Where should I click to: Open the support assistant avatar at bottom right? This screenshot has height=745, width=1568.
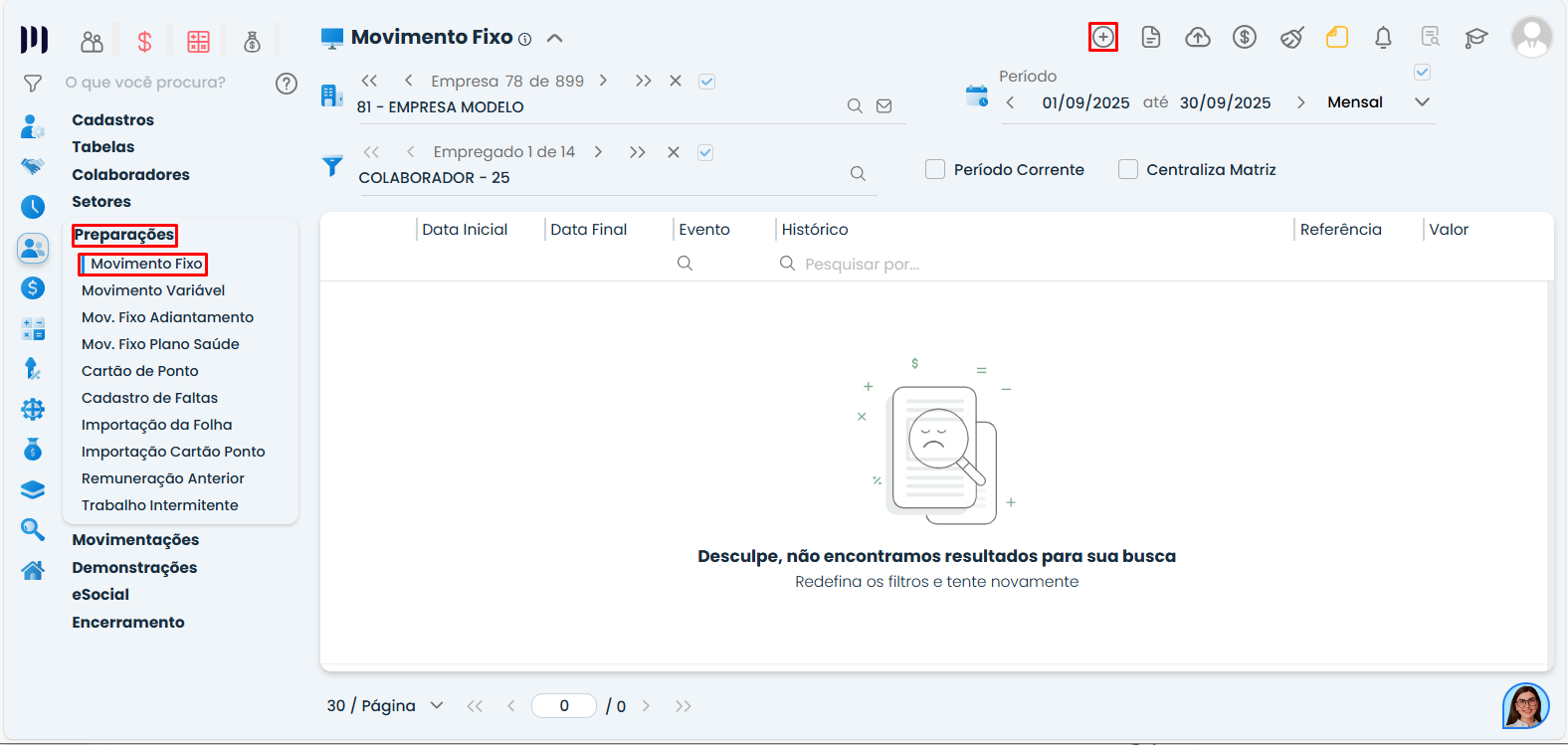pos(1525,706)
